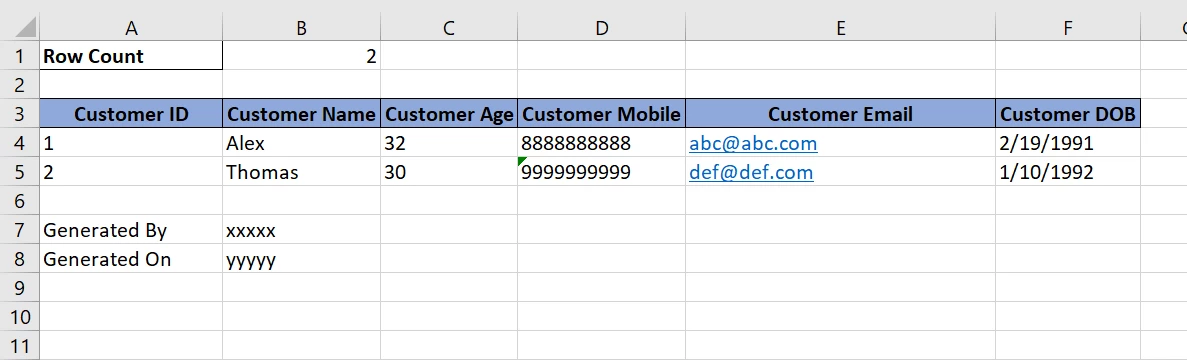Select row 5 header
This screenshot has height=360, width=1187.
(20, 172)
